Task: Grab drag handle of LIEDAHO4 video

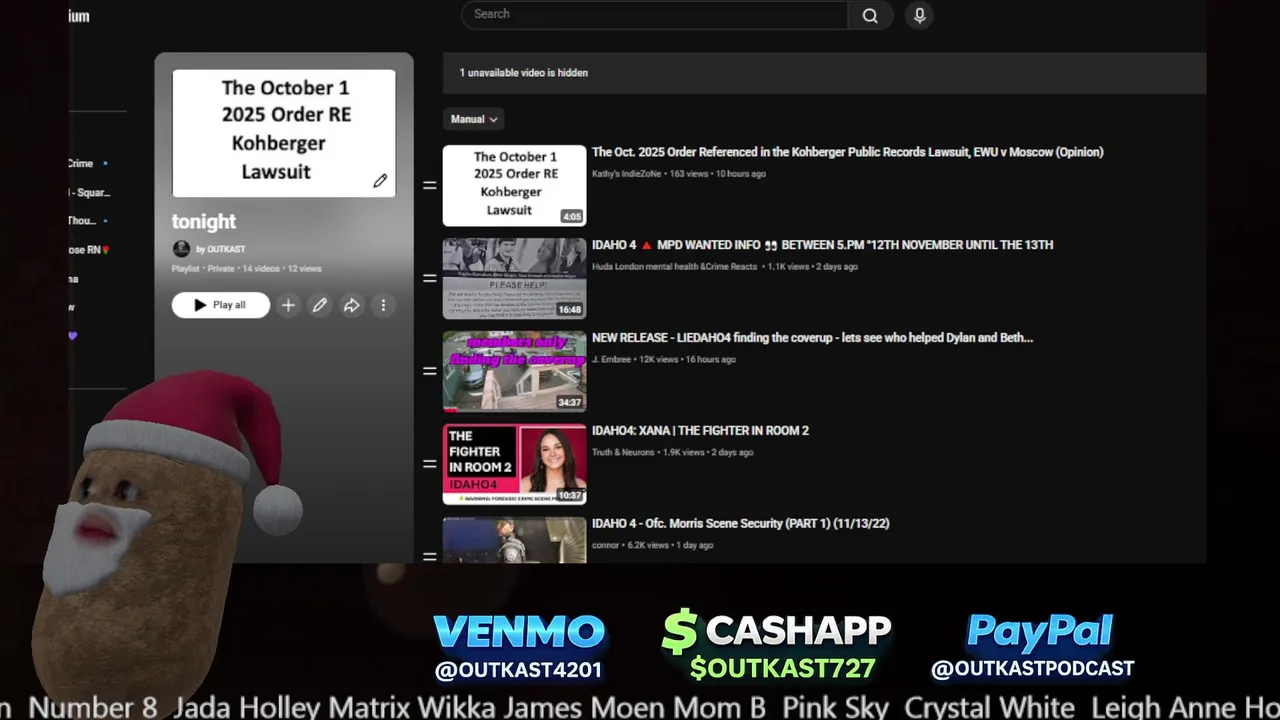Action: pos(430,371)
